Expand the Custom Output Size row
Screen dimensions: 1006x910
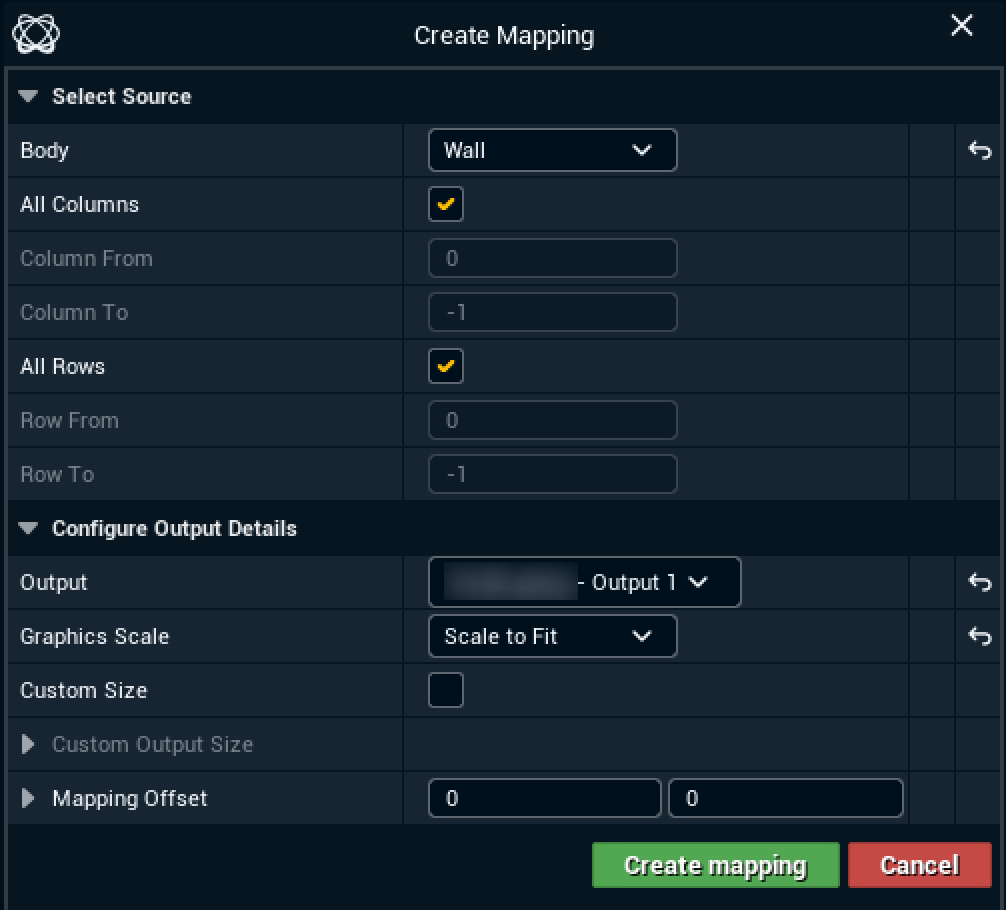[x=29, y=745]
